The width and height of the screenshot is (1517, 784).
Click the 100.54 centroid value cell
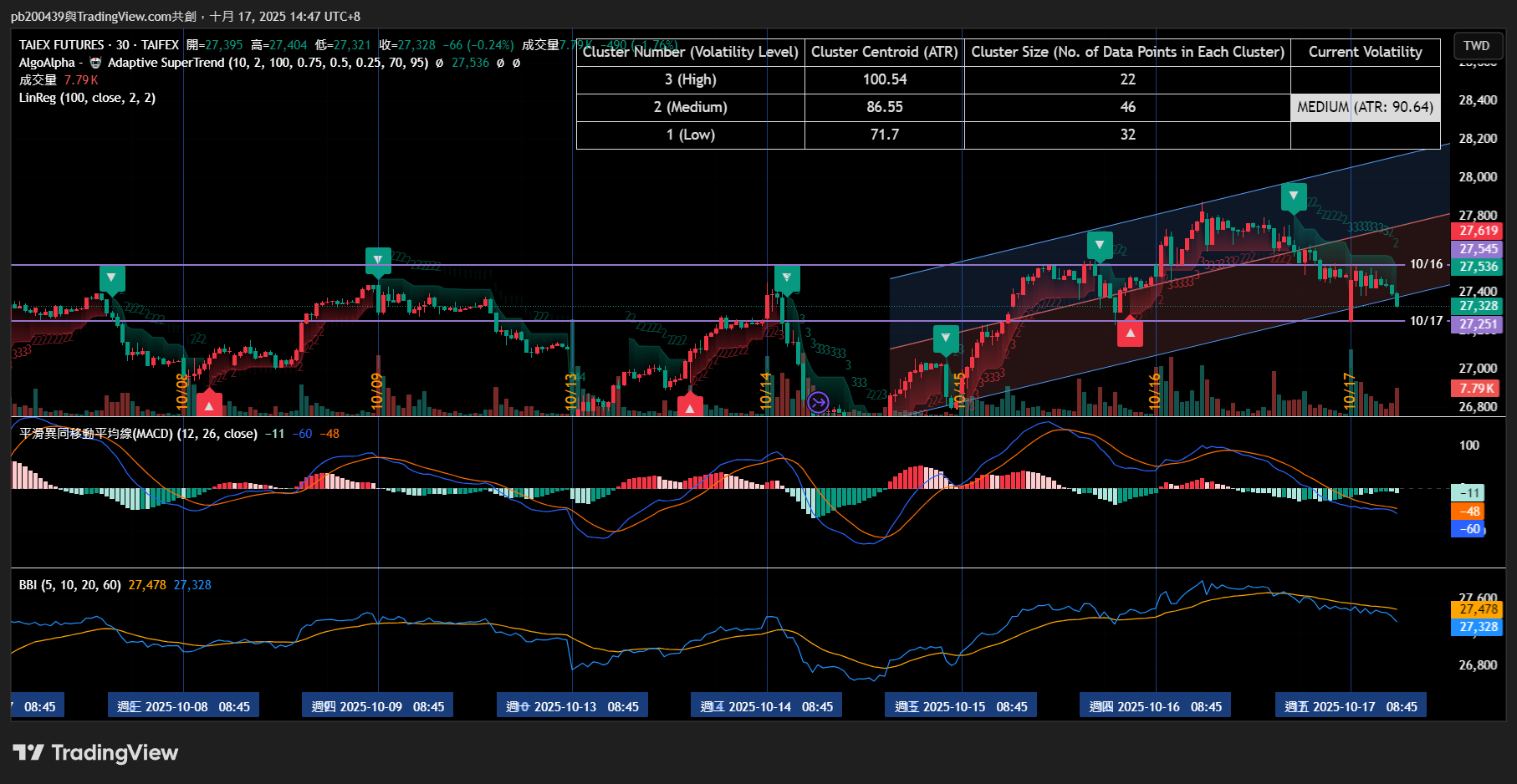tap(885, 79)
